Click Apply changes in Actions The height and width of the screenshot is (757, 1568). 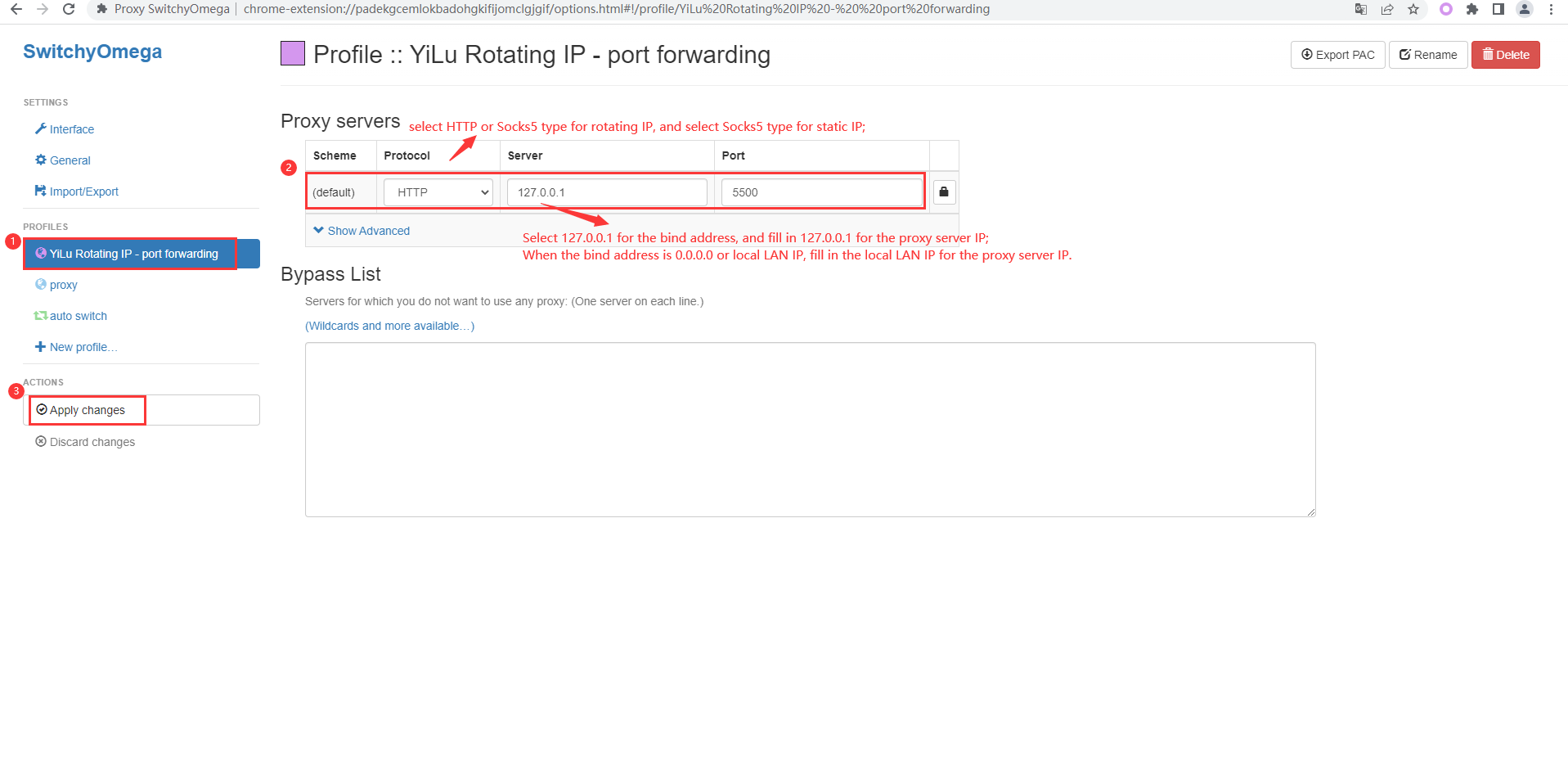(142, 410)
